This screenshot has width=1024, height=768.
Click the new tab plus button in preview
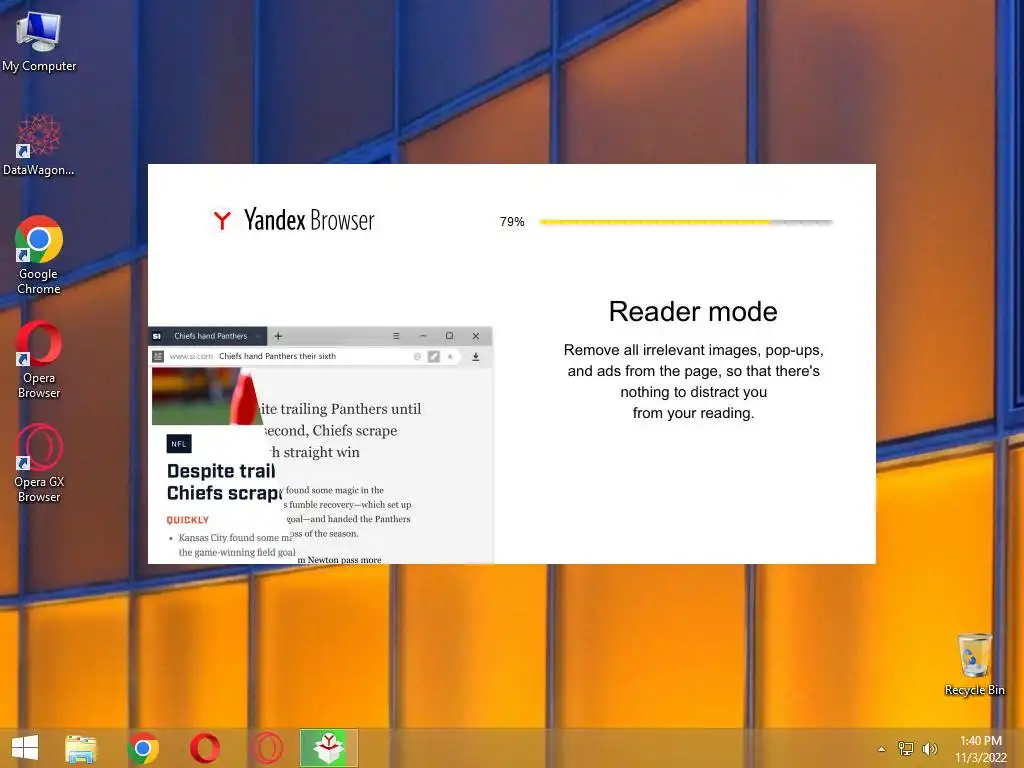click(278, 336)
